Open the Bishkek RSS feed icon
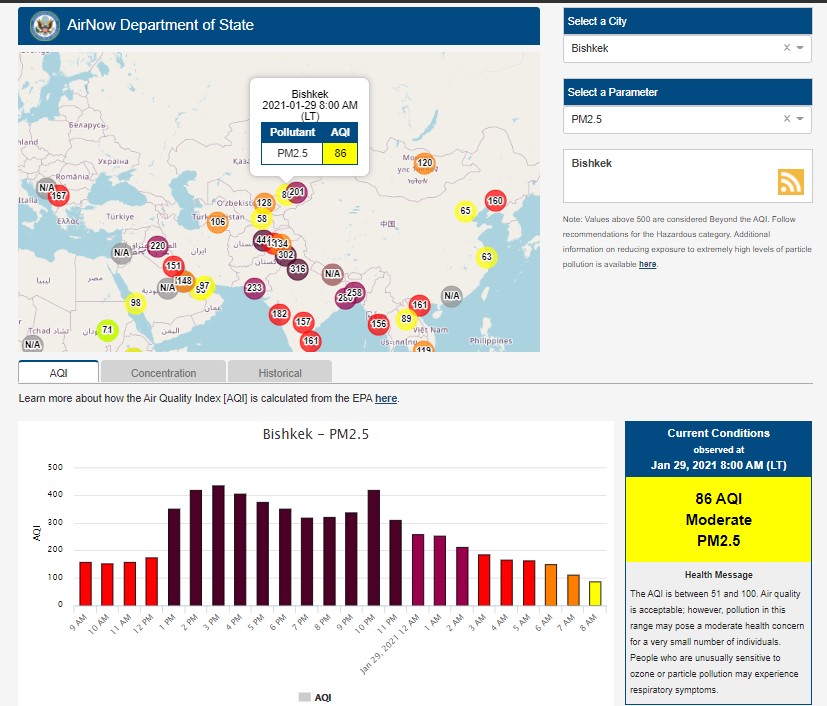Viewport: 827px width, 706px height. coord(791,182)
